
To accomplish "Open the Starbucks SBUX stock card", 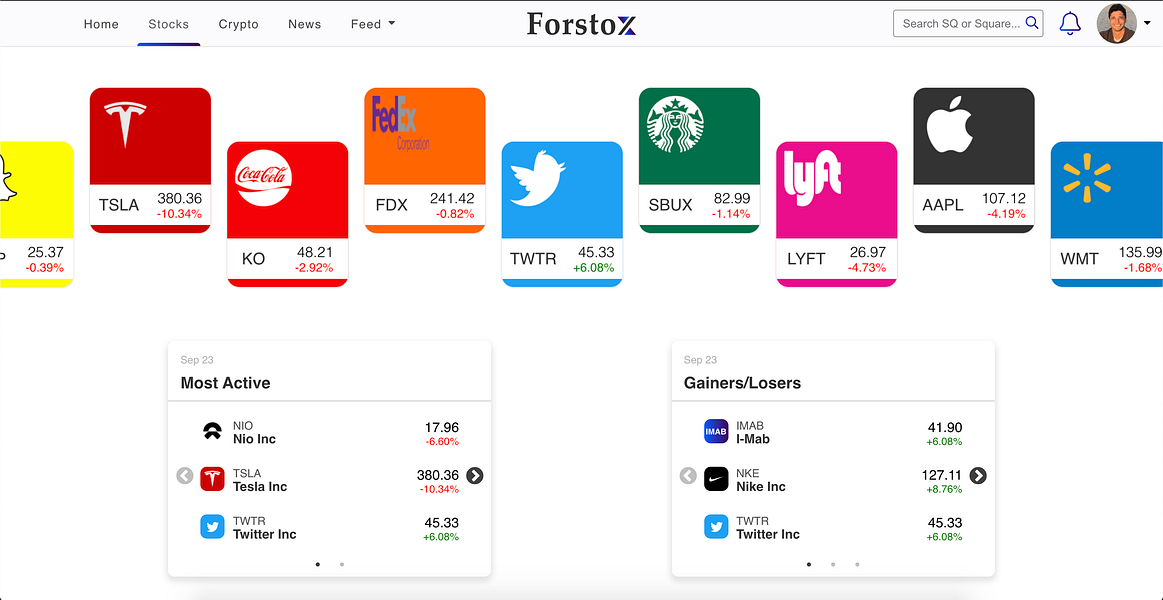I will pyautogui.click(x=699, y=160).
